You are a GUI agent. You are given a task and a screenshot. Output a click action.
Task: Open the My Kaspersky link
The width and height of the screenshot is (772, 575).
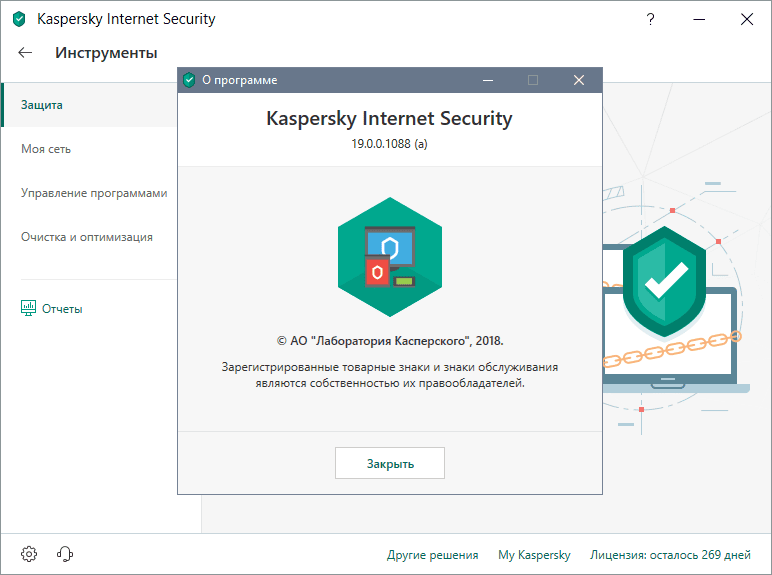tap(534, 555)
